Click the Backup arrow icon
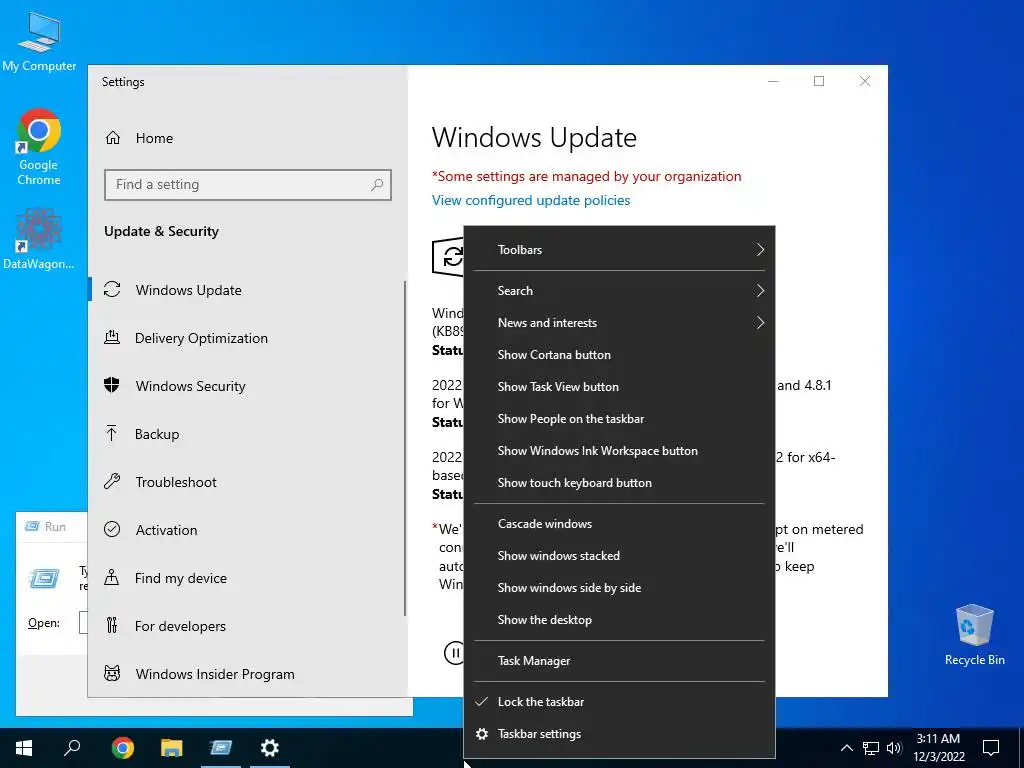Screen dimensions: 1024x768 pyautogui.click(x=112, y=434)
